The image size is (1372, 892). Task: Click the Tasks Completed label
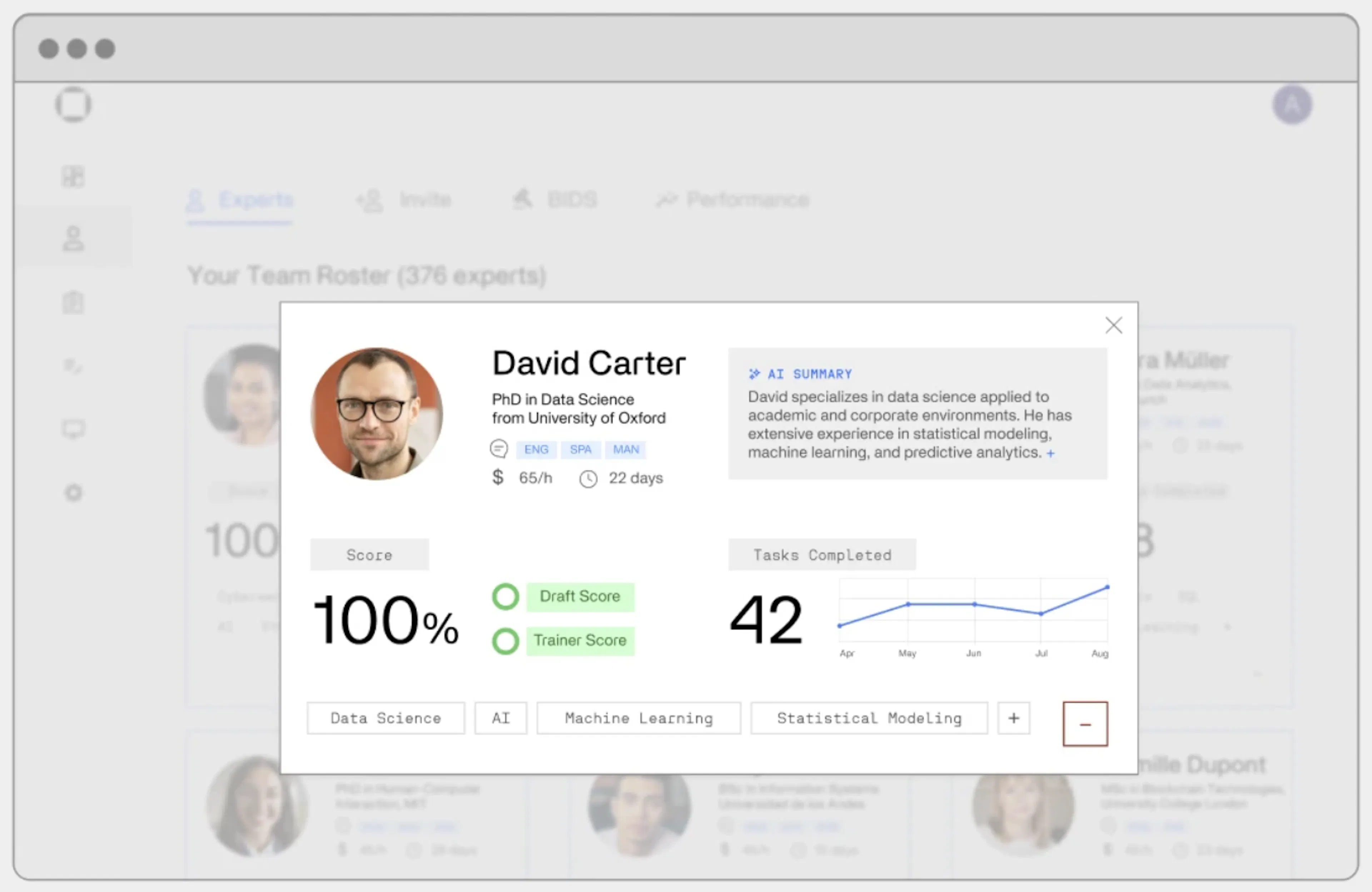pyautogui.click(x=822, y=555)
